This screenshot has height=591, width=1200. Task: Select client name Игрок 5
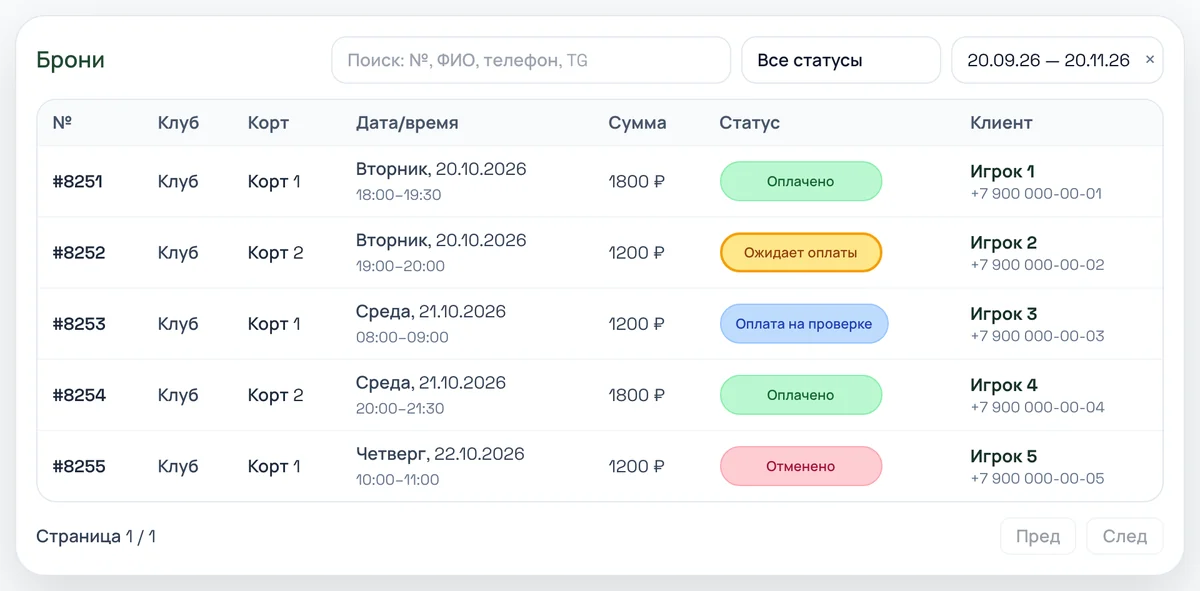pyautogui.click(x=1003, y=455)
